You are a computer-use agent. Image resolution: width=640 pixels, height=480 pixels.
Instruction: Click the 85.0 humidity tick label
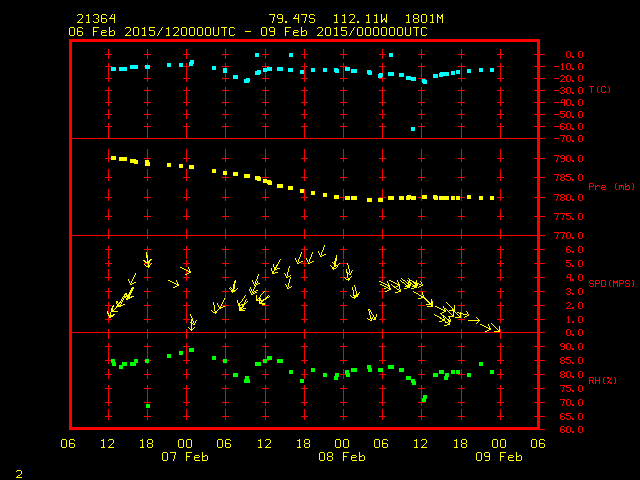(x=571, y=361)
